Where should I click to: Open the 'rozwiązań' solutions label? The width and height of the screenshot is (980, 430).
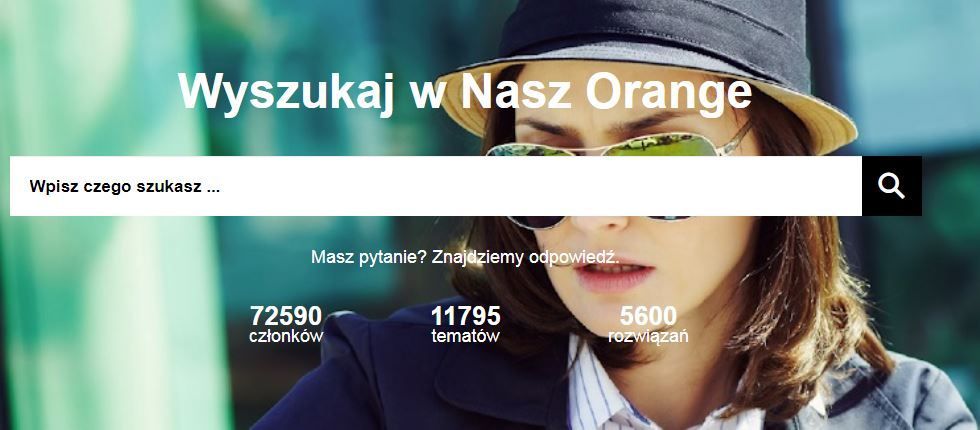pos(648,336)
